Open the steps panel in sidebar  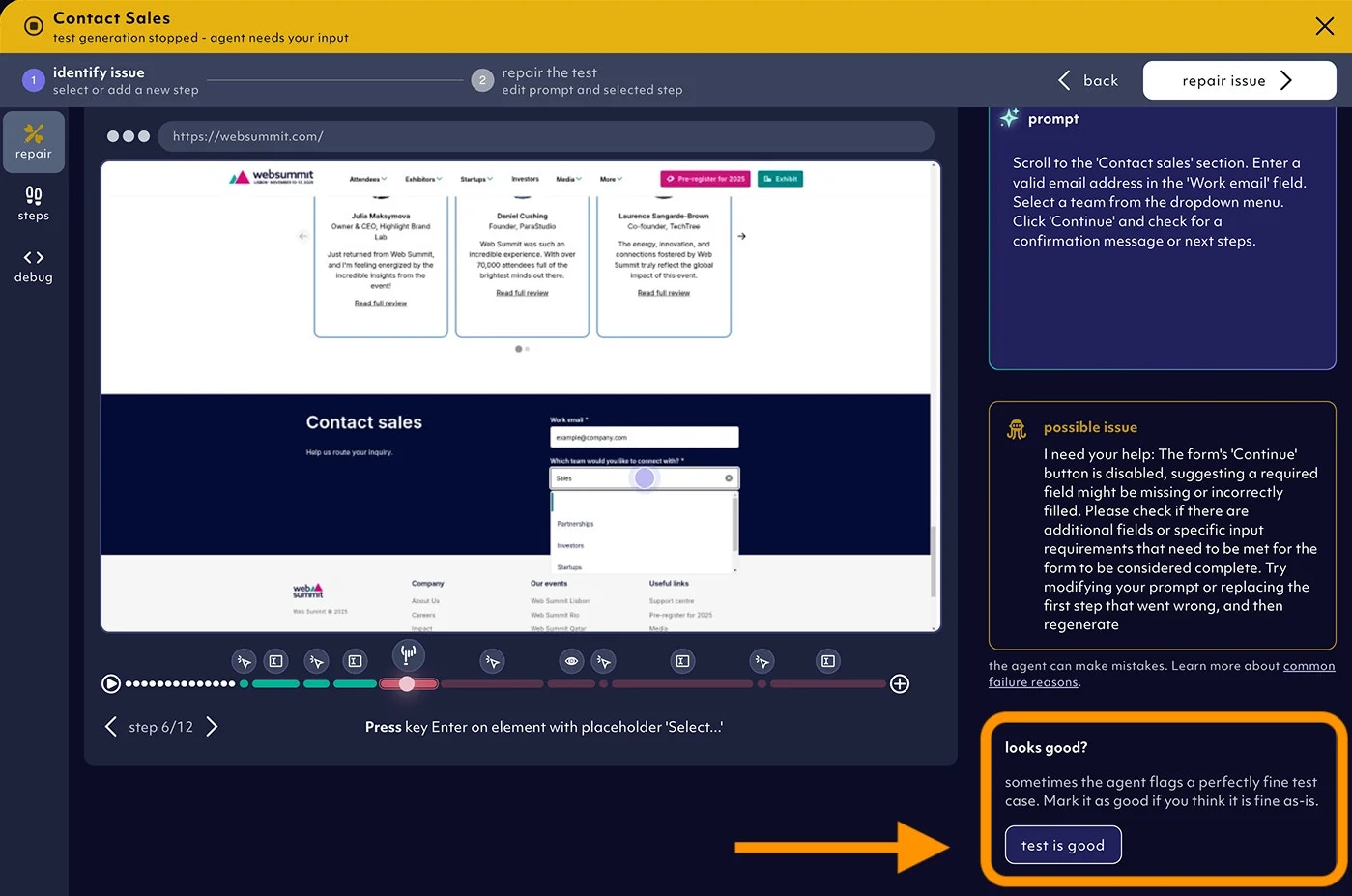click(x=34, y=204)
